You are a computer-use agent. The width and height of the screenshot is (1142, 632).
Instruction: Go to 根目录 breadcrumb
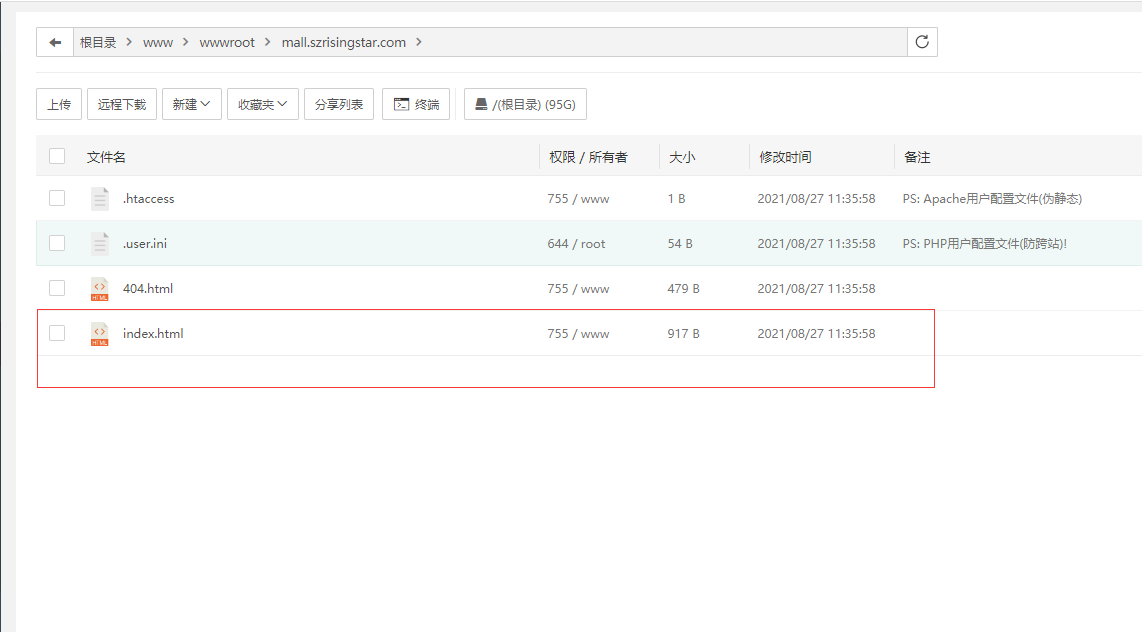pyautogui.click(x=98, y=42)
